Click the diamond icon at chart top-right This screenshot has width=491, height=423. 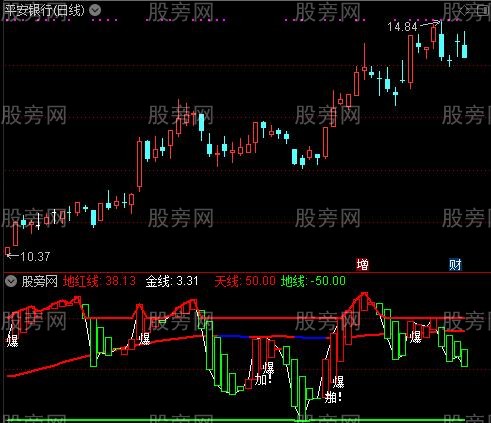tap(464, 10)
